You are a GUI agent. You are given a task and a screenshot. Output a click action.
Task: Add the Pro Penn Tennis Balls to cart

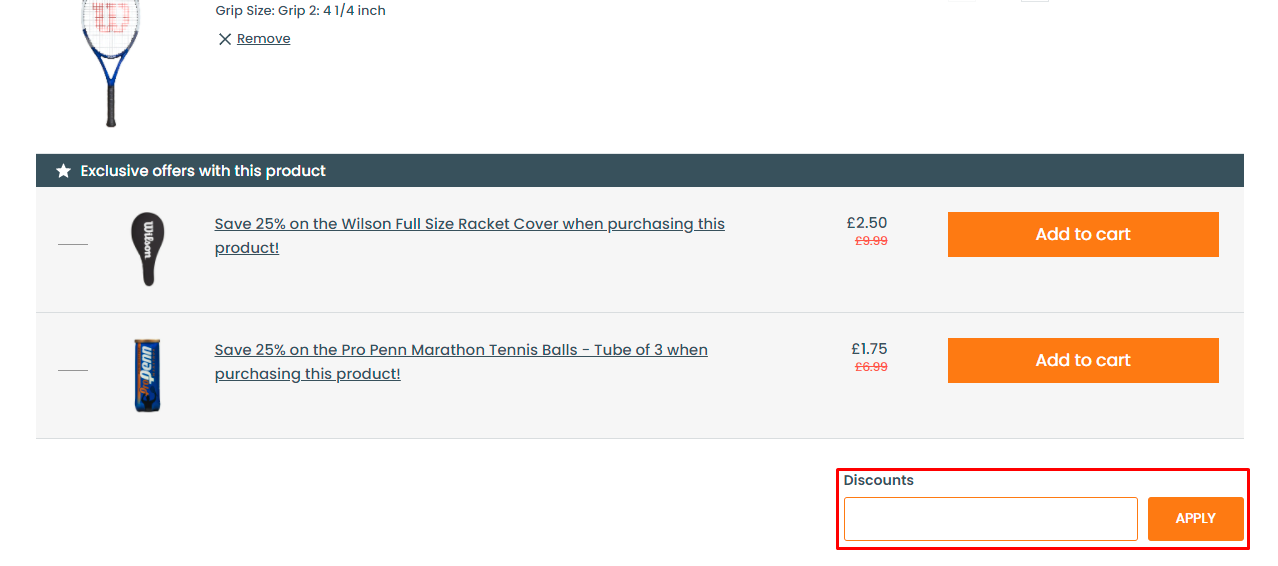click(1082, 360)
